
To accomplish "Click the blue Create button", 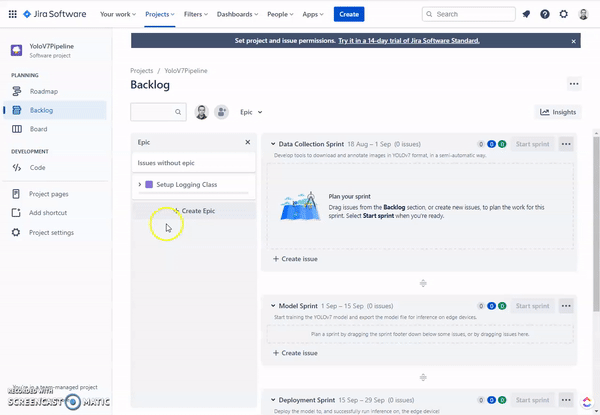I will point(349,14).
